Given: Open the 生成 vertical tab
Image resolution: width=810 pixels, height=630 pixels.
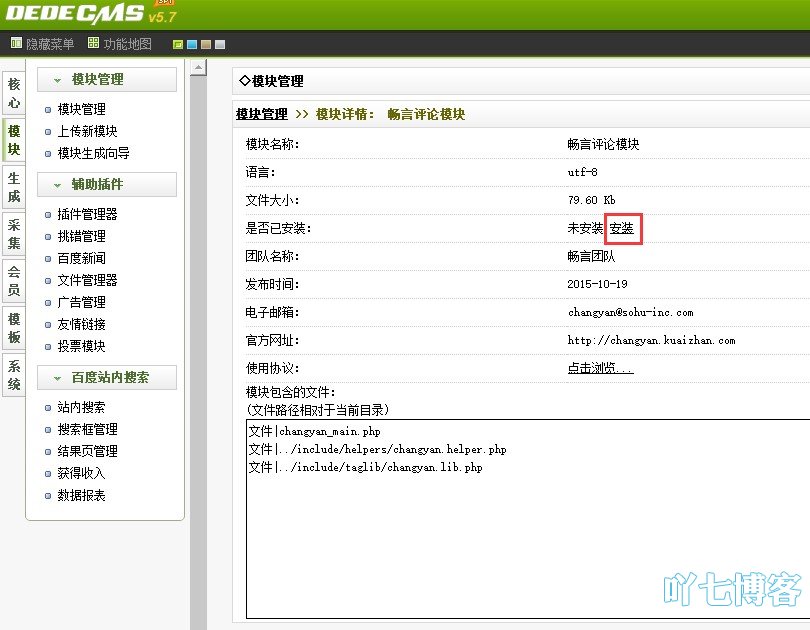Looking at the screenshot, I should [14, 188].
